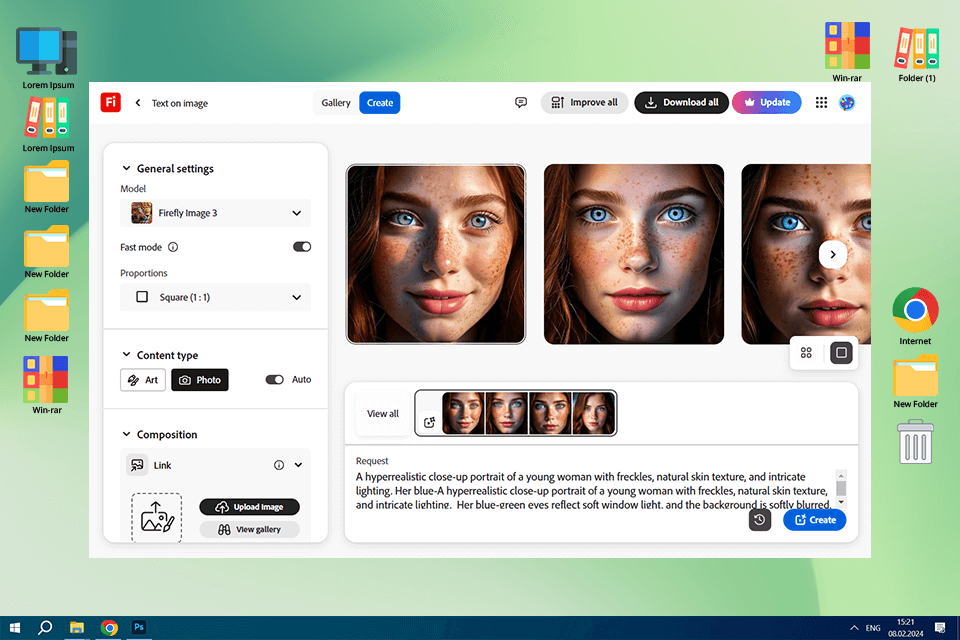Select the second generated portrait image
Viewport: 960px width, 640px height.
[x=634, y=254]
